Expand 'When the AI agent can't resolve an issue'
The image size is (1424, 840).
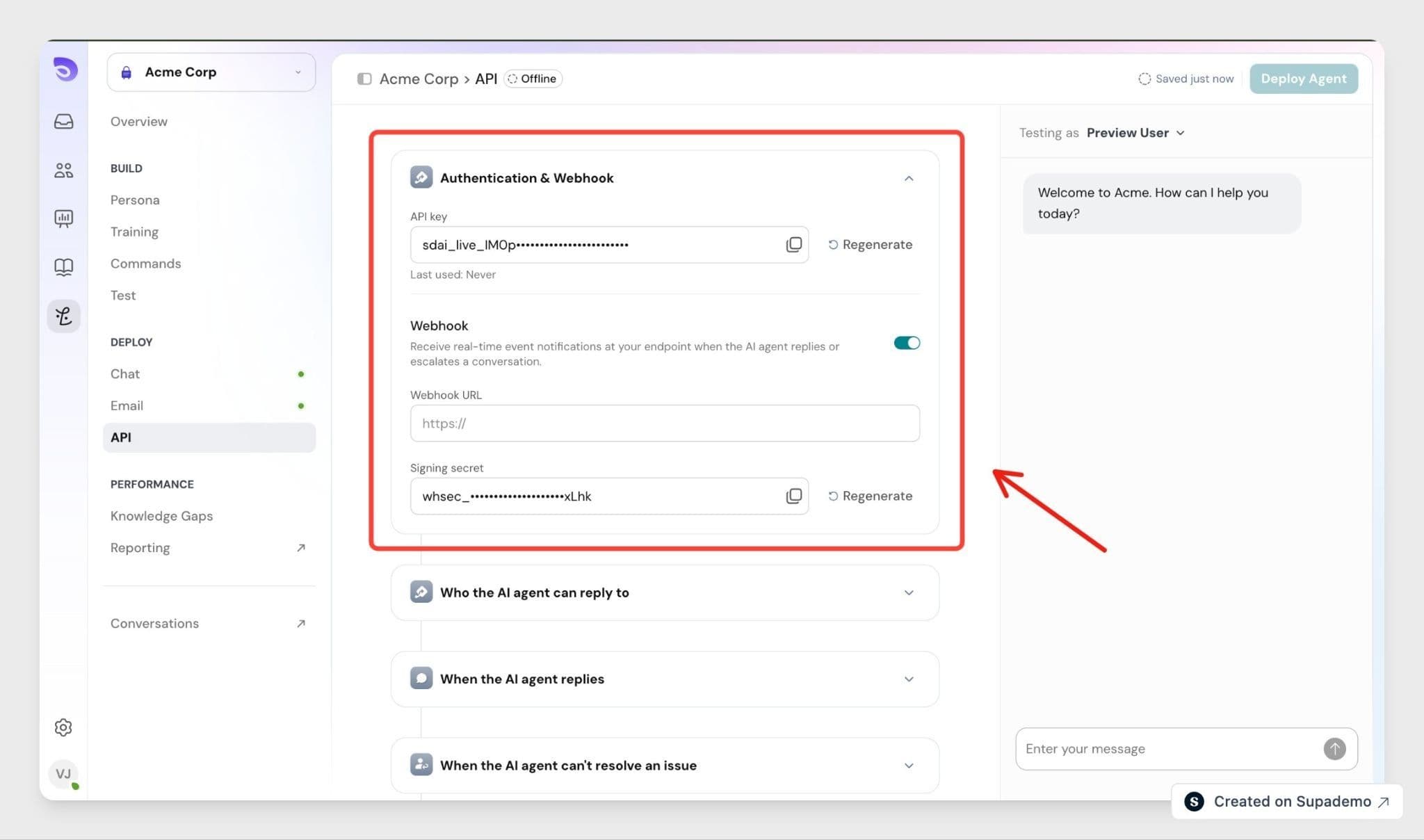point(909,766)
